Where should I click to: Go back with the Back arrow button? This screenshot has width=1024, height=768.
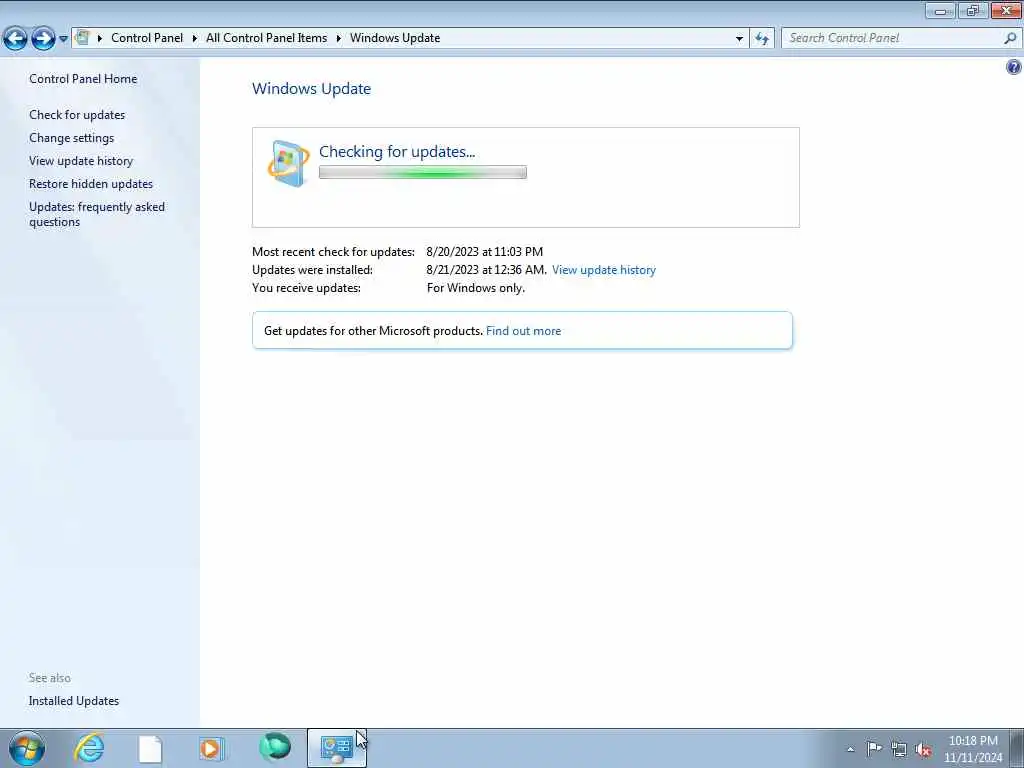[x=15, y=39]
